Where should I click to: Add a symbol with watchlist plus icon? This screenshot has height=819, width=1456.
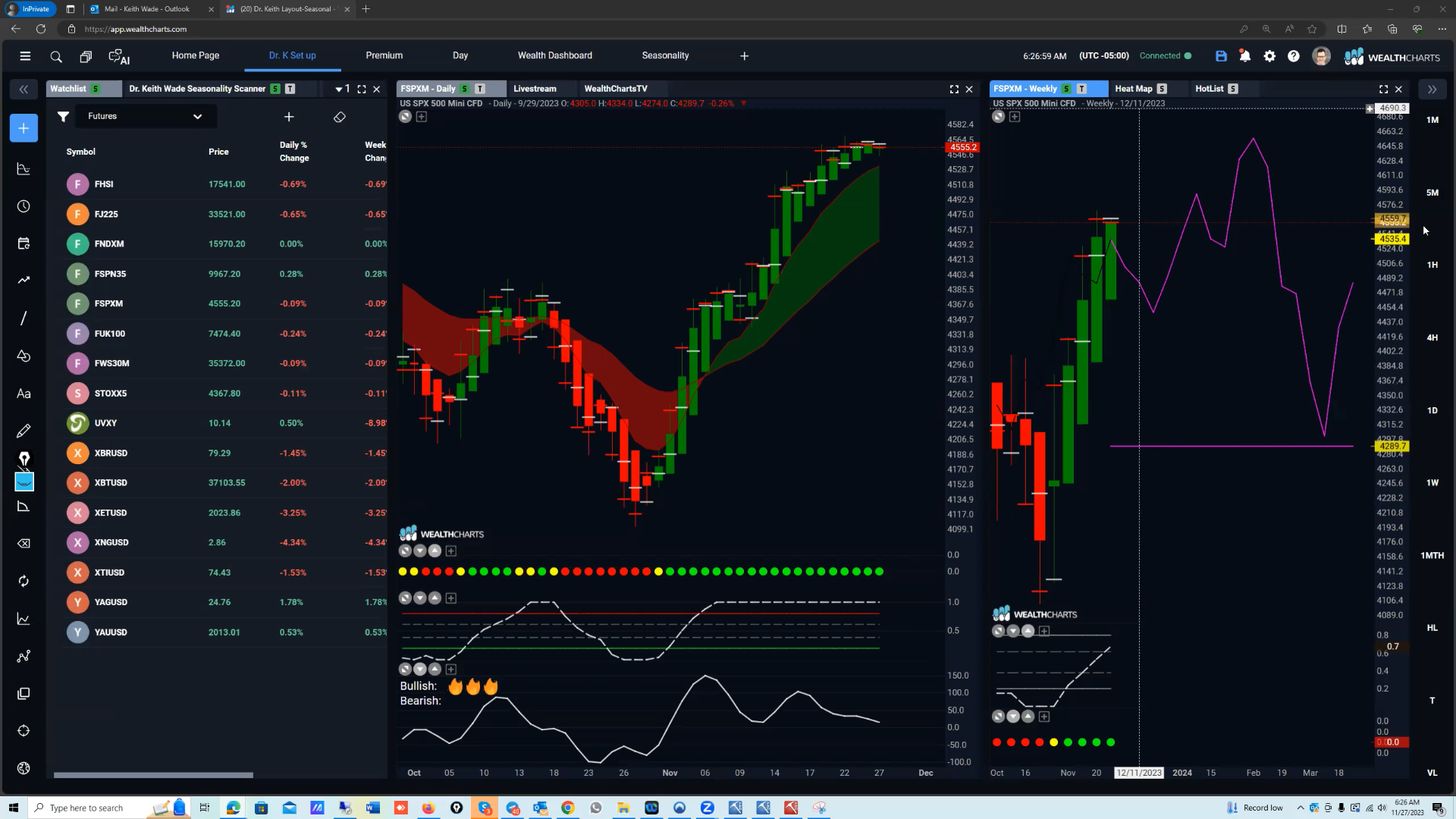289,117
